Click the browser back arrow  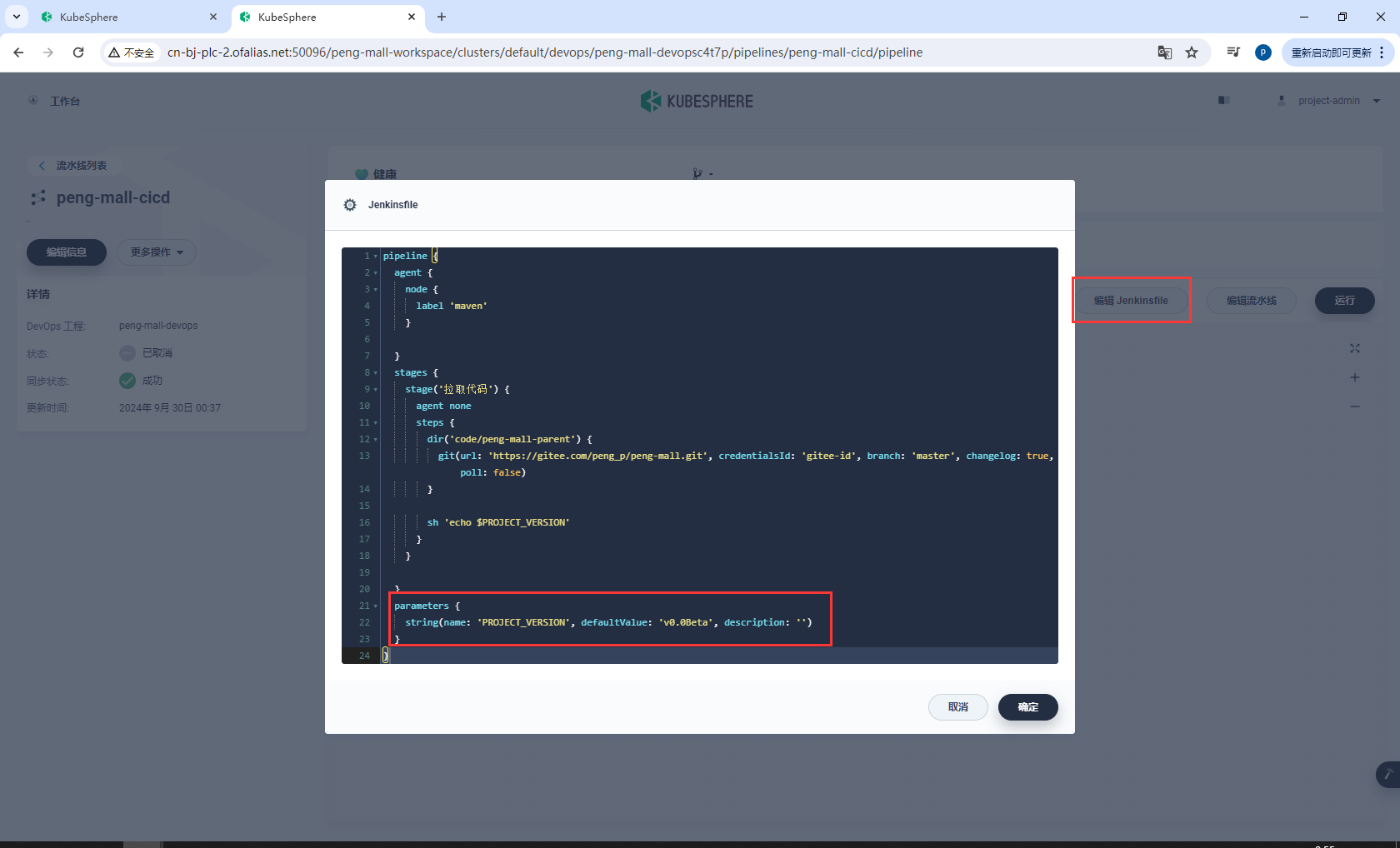point(18,52)
